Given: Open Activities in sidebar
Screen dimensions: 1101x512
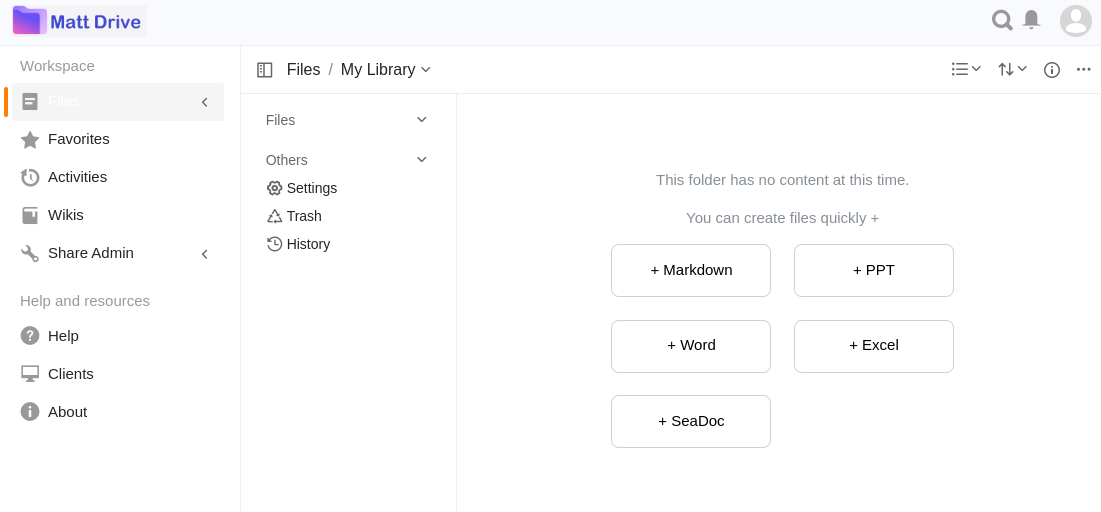Looking at the screenshot, I should (x=77, y=177).
